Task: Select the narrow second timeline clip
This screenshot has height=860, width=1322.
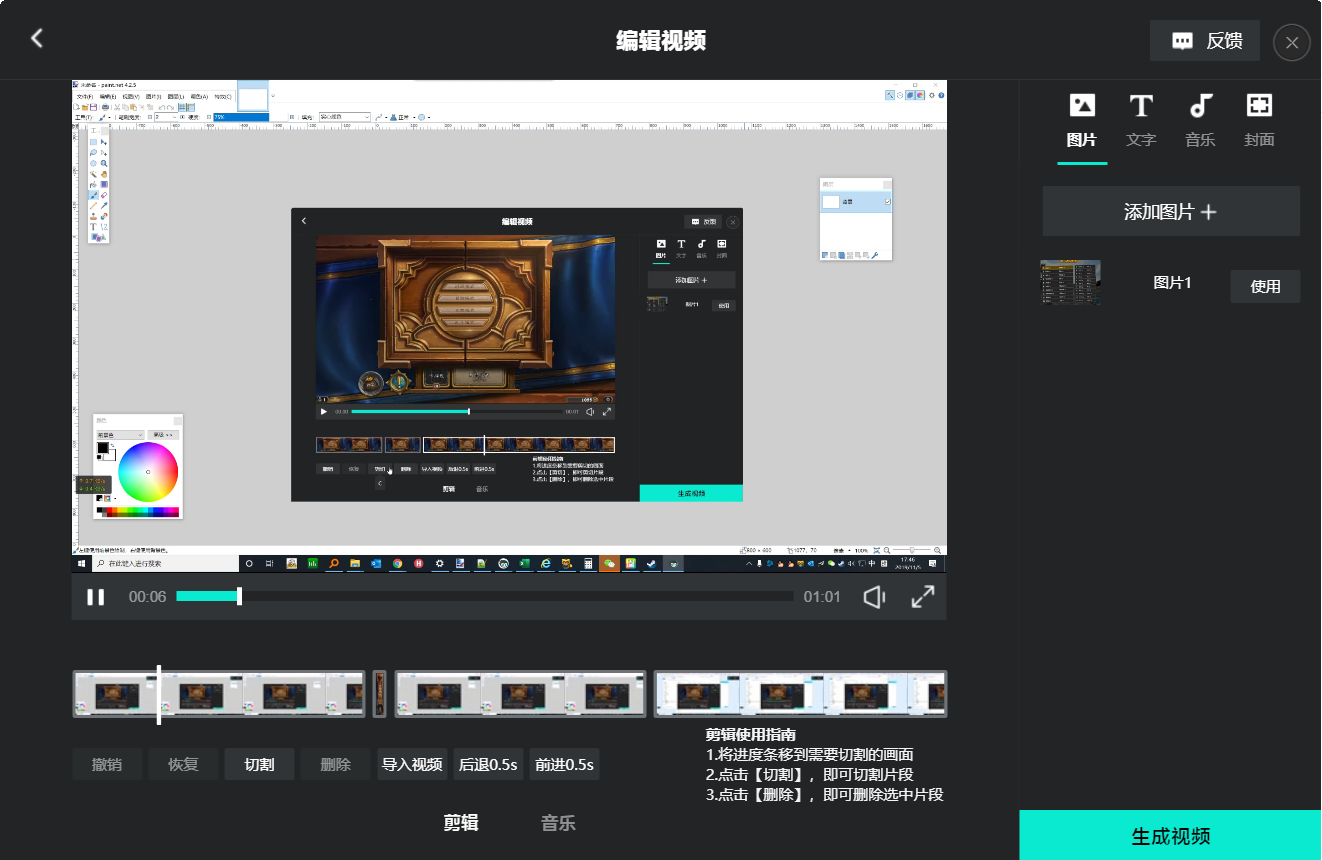Action: 380,694
